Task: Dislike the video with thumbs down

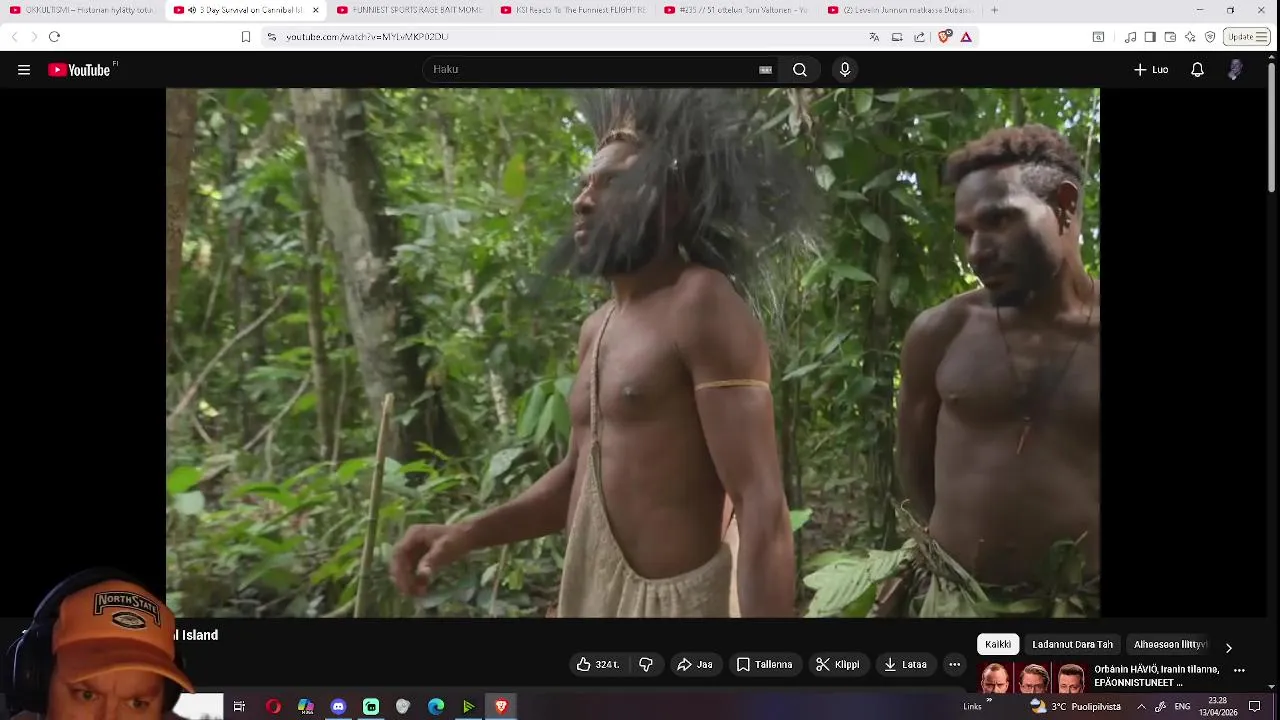Action: point(646,665)
